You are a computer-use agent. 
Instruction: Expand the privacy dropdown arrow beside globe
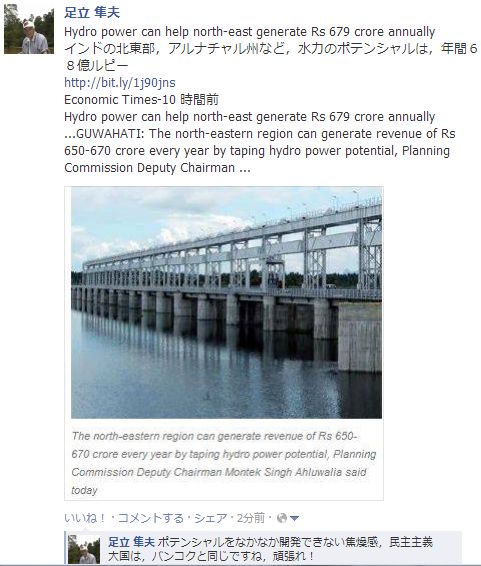coord(294,519)
